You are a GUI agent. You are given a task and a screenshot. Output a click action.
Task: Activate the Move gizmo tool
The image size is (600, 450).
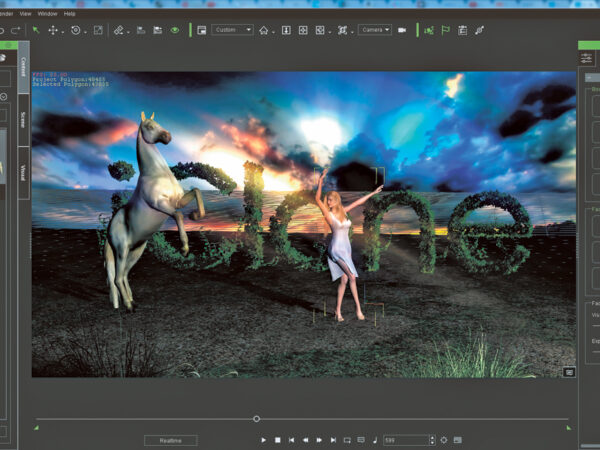pyautogui.click(x=53, y=30)
